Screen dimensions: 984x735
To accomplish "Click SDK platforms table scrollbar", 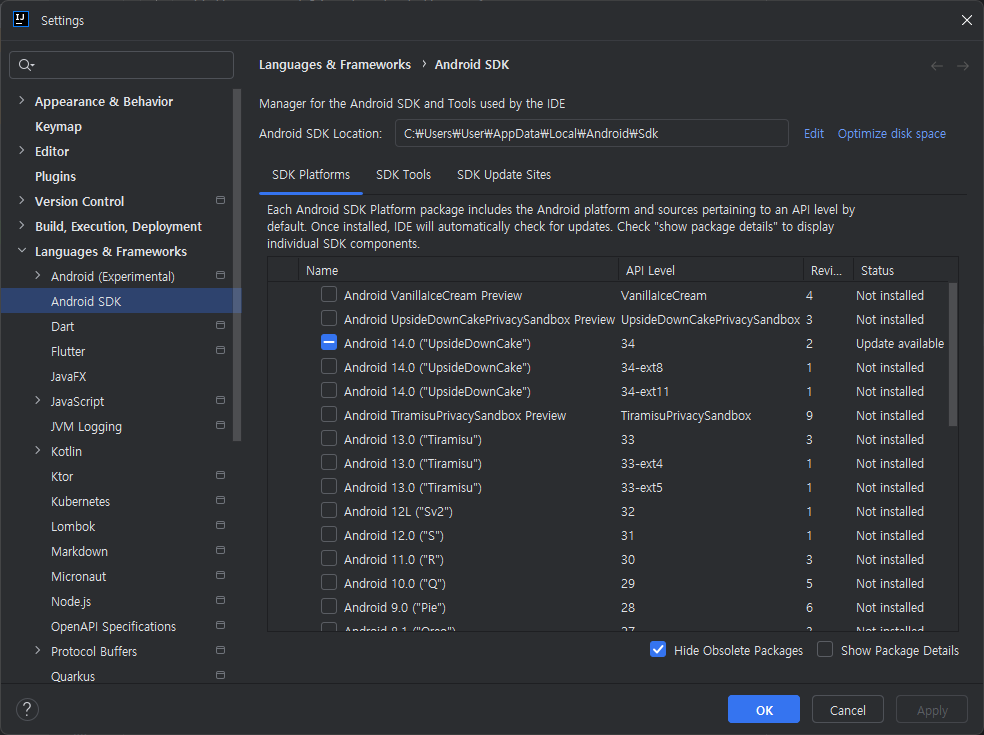I will (953, 355).
